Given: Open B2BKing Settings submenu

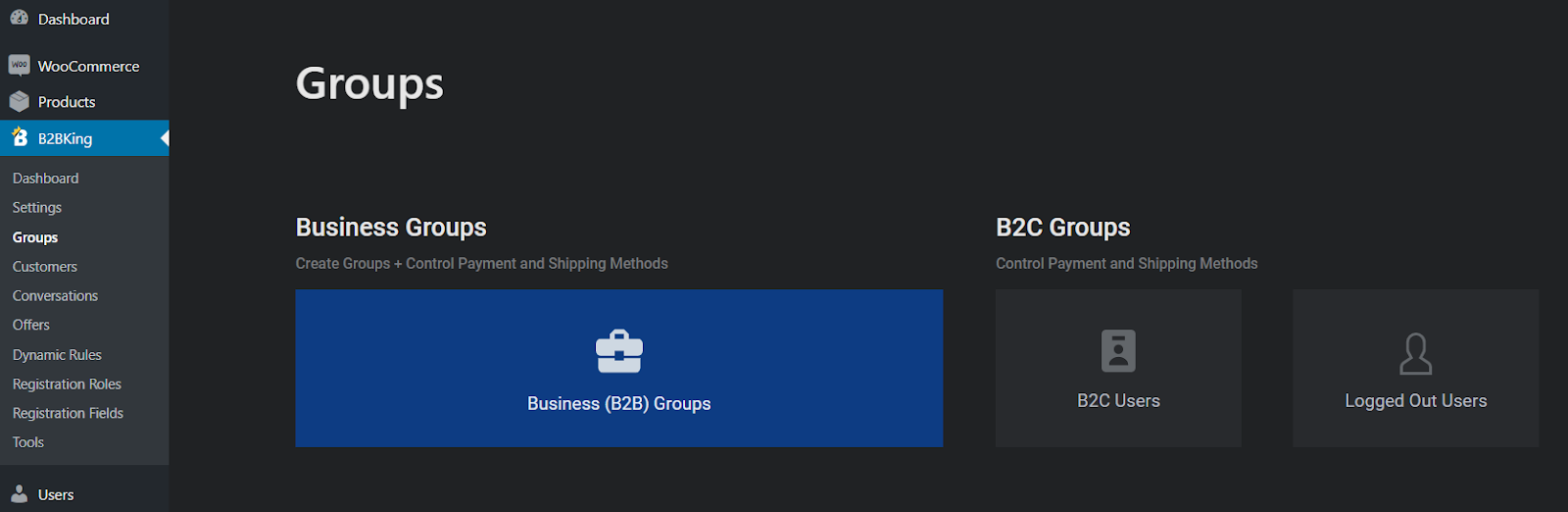Looking at the screenshot, I should coord(37,208).
